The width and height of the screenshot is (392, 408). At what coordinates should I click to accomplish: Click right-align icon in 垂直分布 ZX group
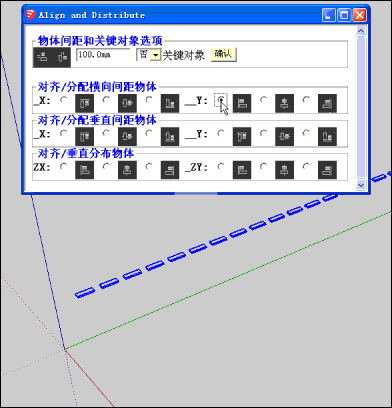click(170, 170)
